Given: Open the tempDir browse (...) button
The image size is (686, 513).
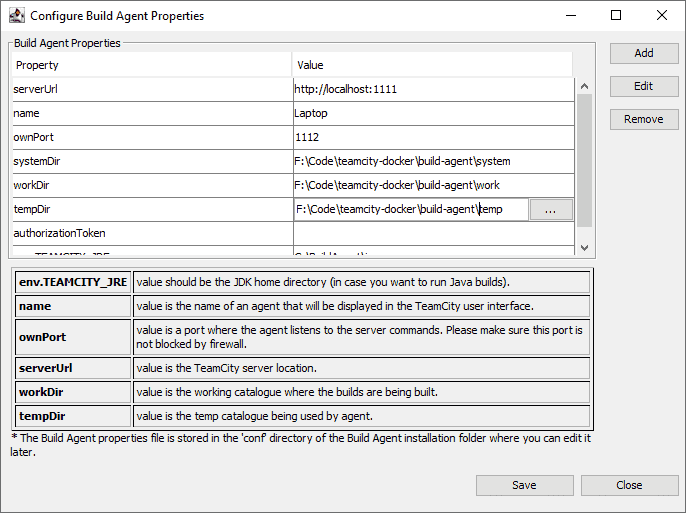Looking at the screenshot, I should coord(551,209).
